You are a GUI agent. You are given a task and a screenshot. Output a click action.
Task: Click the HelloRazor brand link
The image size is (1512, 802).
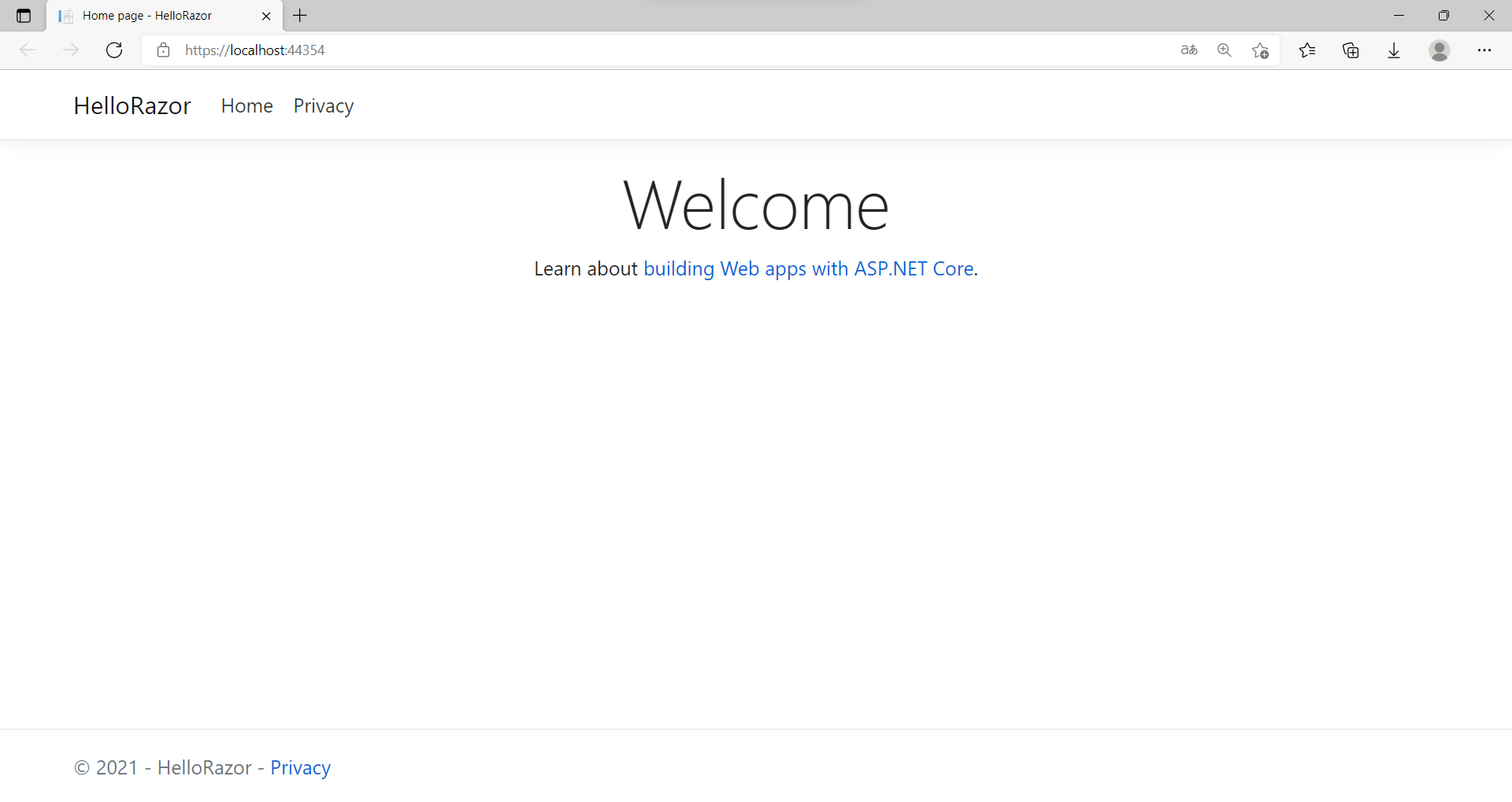tap(132, 105)
